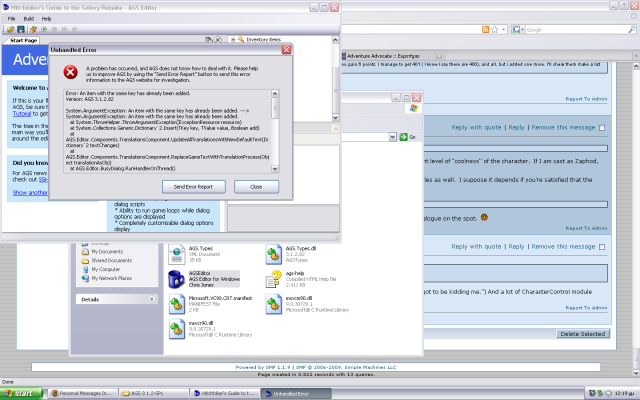This screenshot has width=640, height=400.
Task: Click the 'Show another' tip link
Action: click(x=30, y=192)
